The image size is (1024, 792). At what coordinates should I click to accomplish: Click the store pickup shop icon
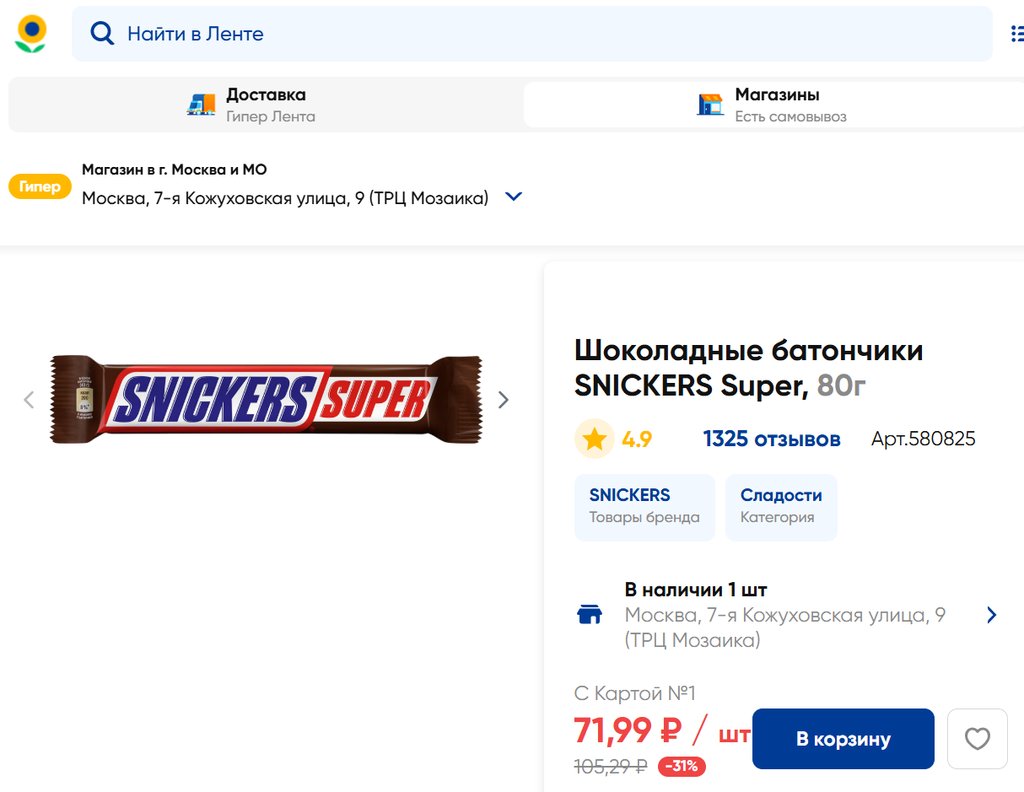pos(710,105)
